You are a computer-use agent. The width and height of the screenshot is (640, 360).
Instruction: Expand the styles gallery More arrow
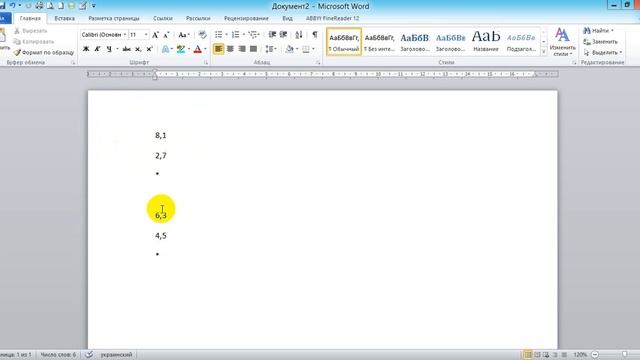click(544, 52)
